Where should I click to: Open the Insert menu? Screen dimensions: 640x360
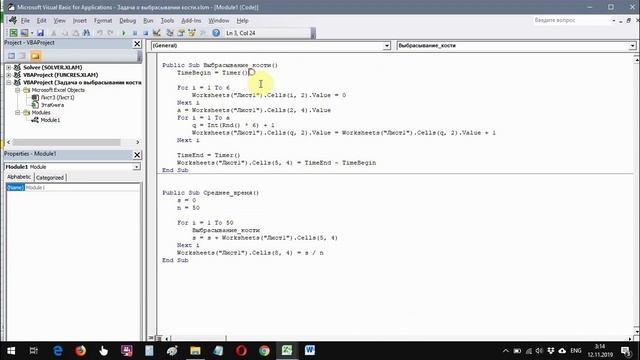(x=80, y=20)
